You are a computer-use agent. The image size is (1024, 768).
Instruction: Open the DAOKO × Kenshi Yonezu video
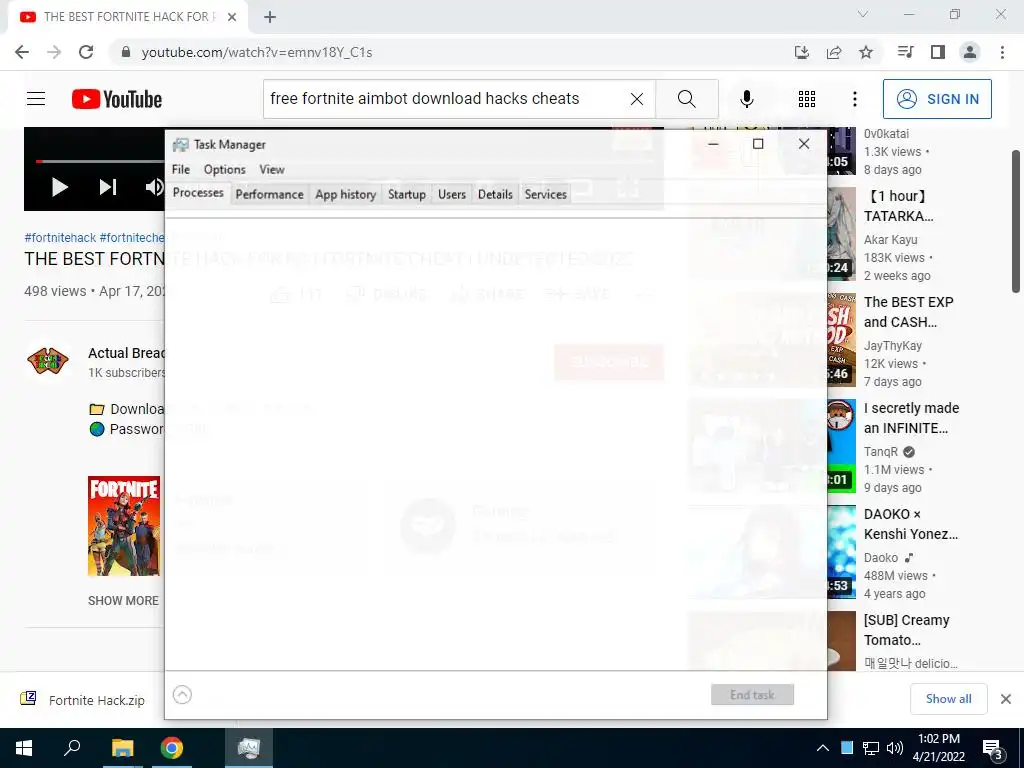910,524
